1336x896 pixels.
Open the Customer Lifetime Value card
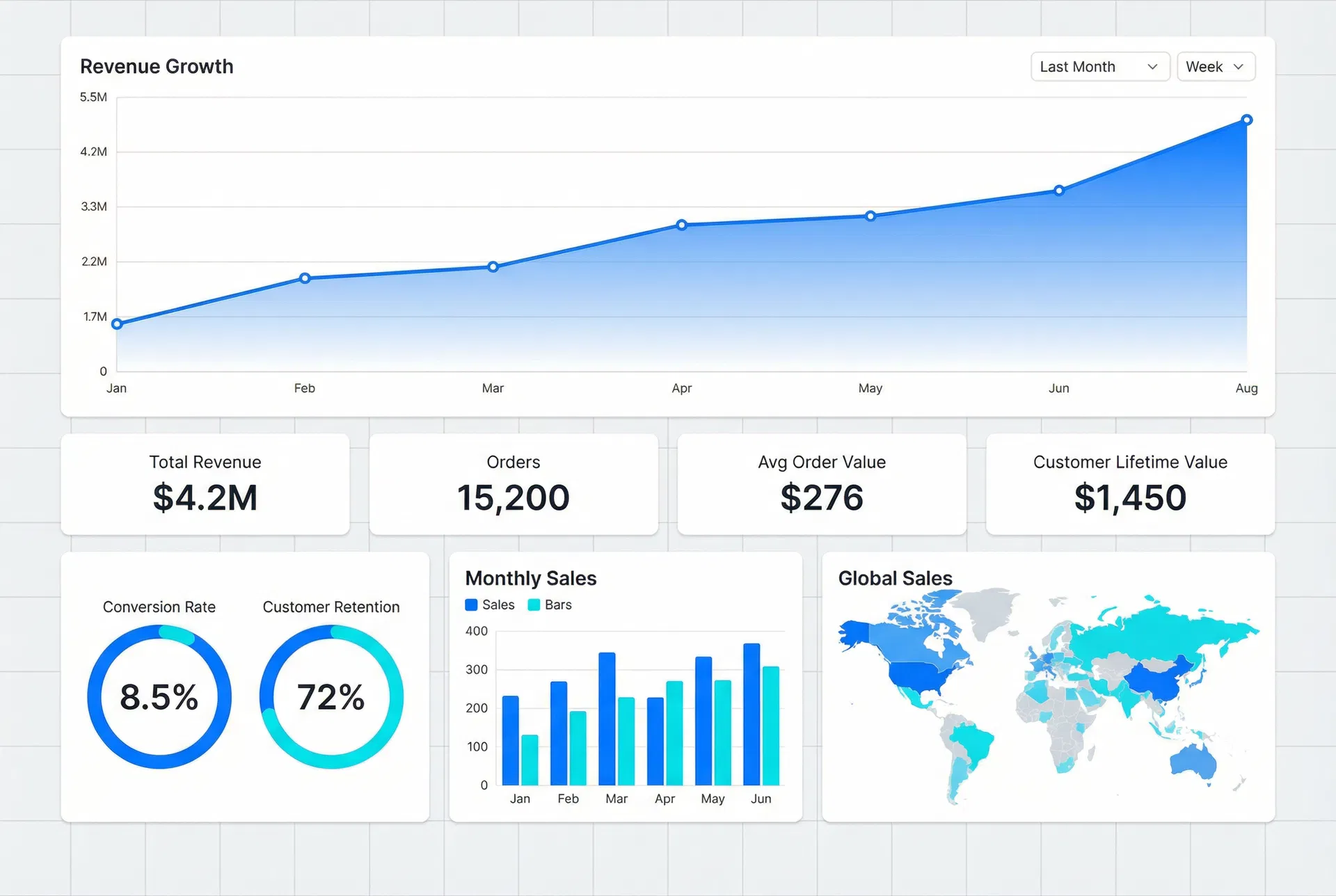pos(1129,484)
